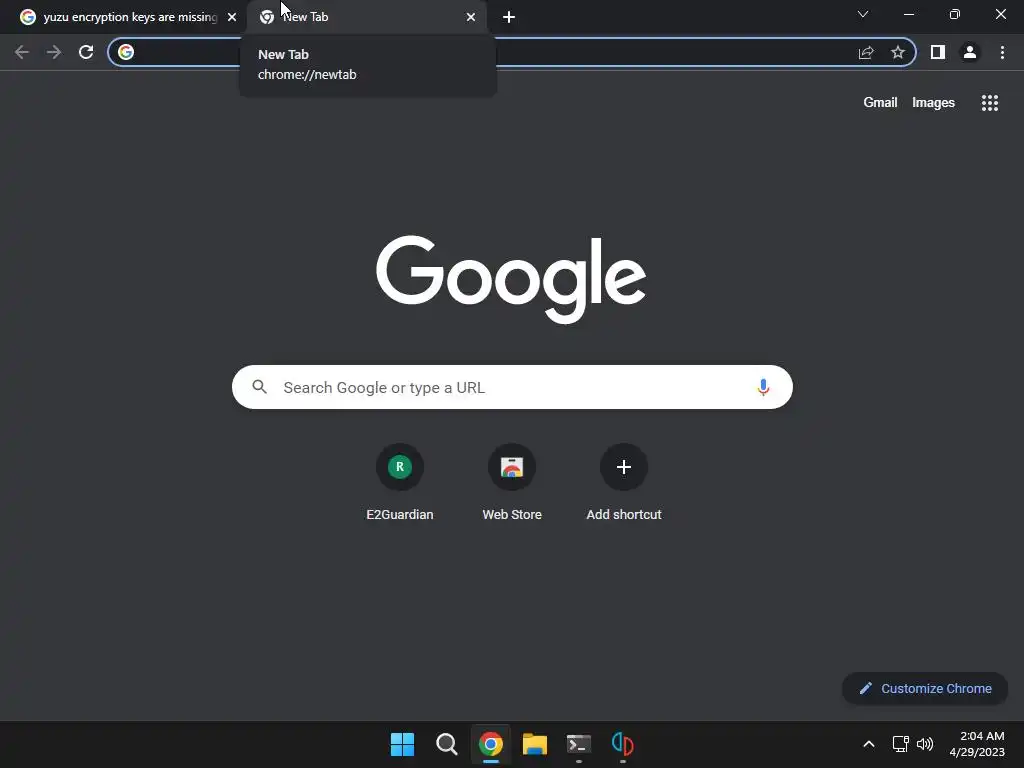Open the volume tray icon
This screenshot has height=768, width=1024.
click(925, 744)
